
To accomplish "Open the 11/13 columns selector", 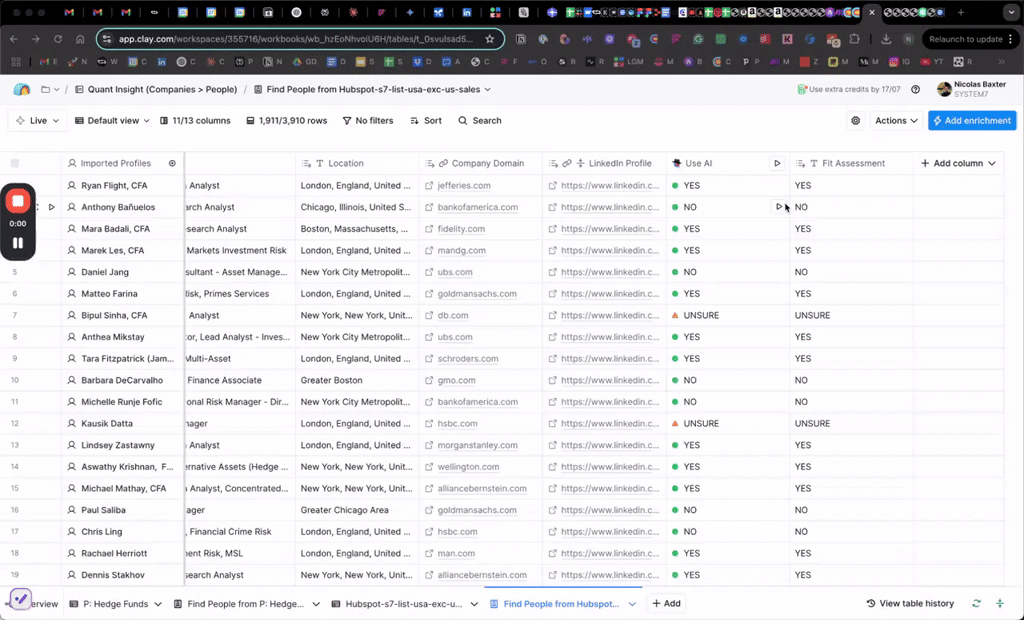I will [x=195, y=121].
